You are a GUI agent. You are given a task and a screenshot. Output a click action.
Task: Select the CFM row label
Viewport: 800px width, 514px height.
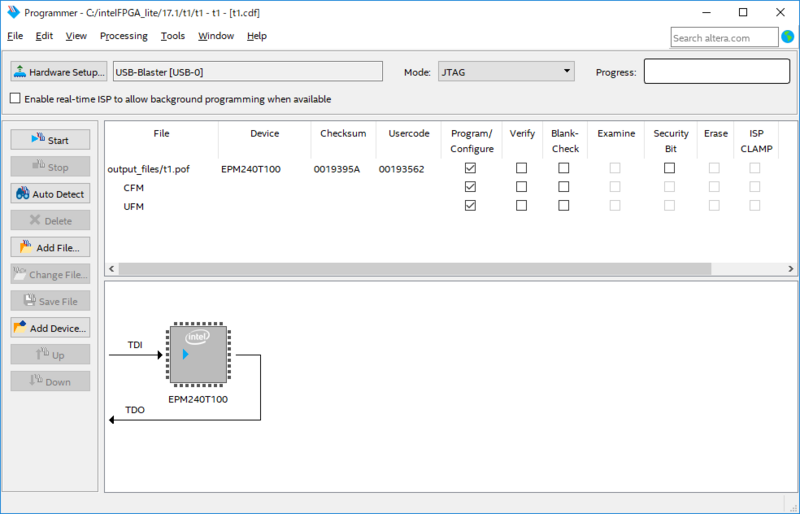[x=133, y=188]
